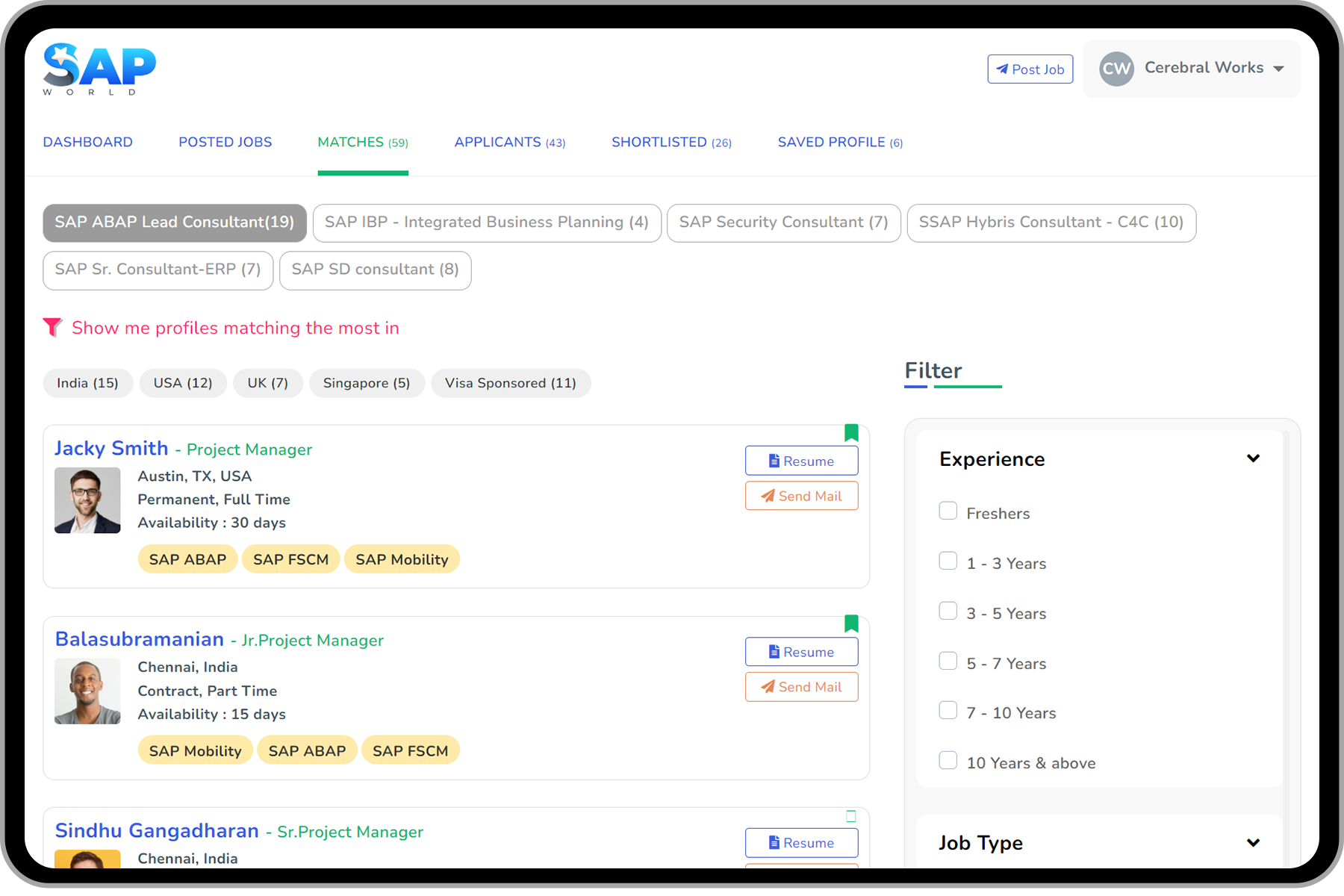Image resolution: width=1344 pixels, height=896 pixels.
Task: Toggle 10 Years & above checkbox
Action: 948,760
